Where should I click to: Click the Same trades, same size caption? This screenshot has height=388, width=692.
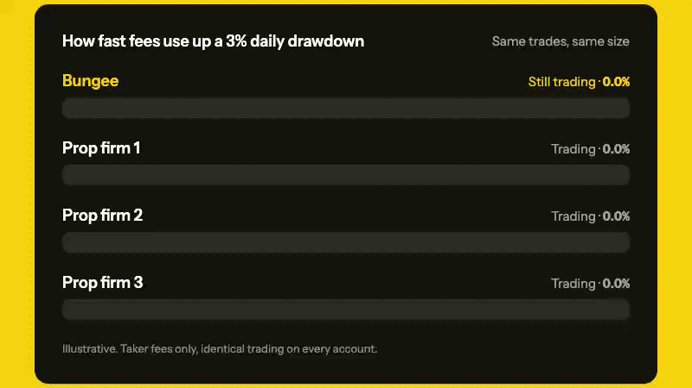pyautogui.click(x=560, y=41)
